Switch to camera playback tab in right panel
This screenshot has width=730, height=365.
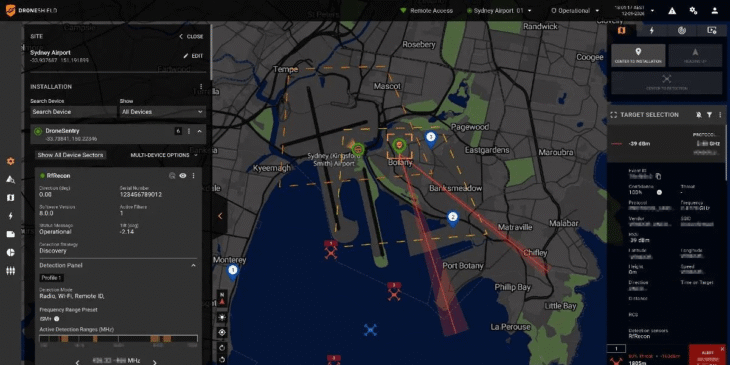(711, 30)
